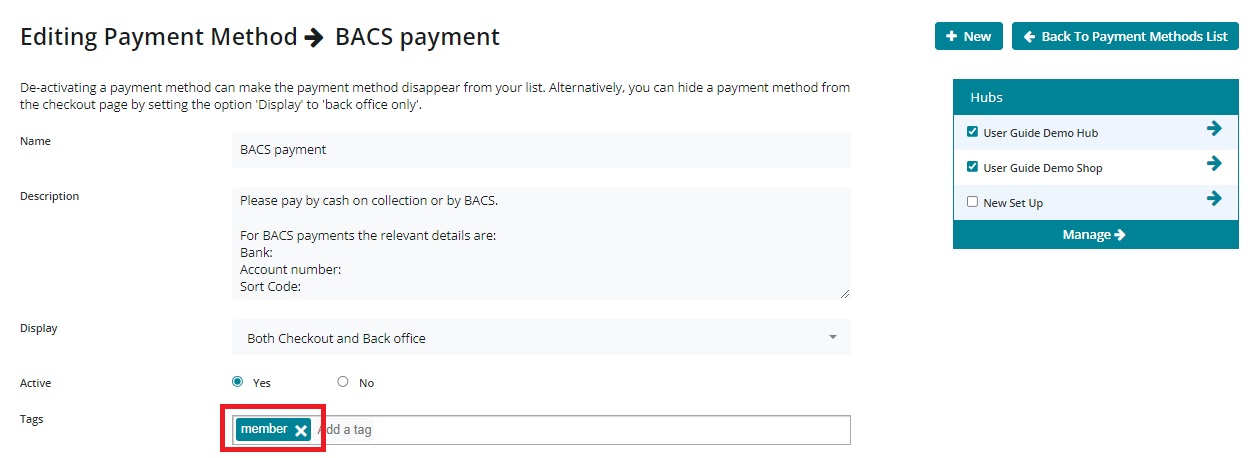
Task: Grab the Description textarea resize handle
Action: [845, 293]
